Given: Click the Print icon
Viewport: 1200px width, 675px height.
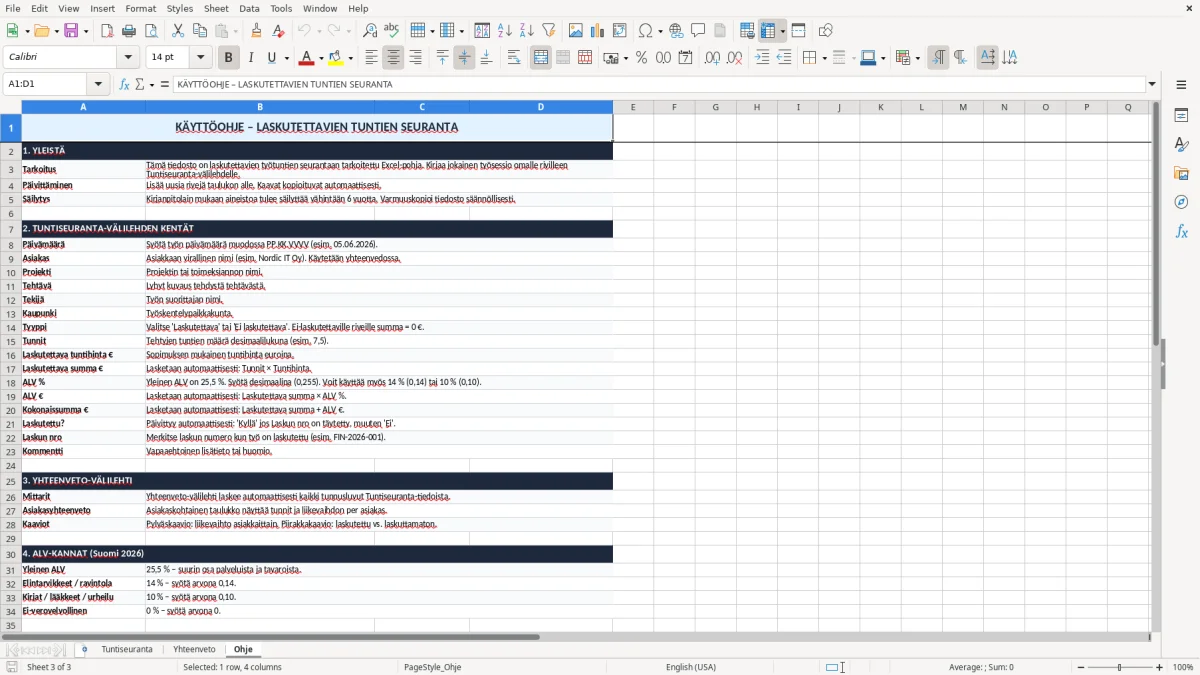Looking at the screenshot, I should [x=129, y=31].
